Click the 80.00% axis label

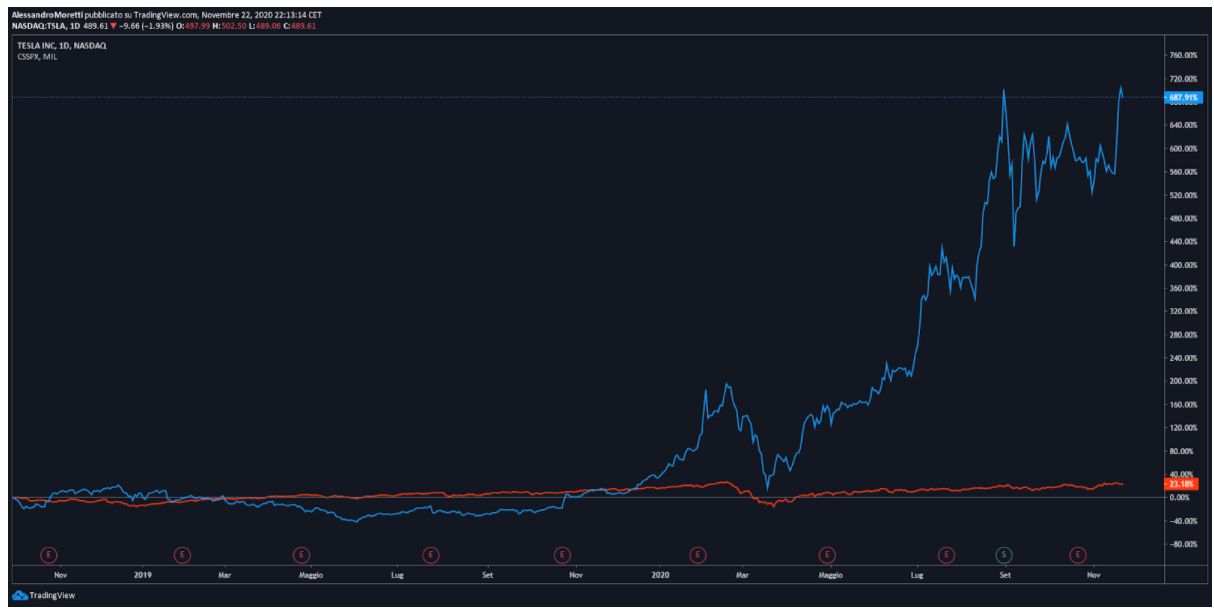coord(1182,451)
